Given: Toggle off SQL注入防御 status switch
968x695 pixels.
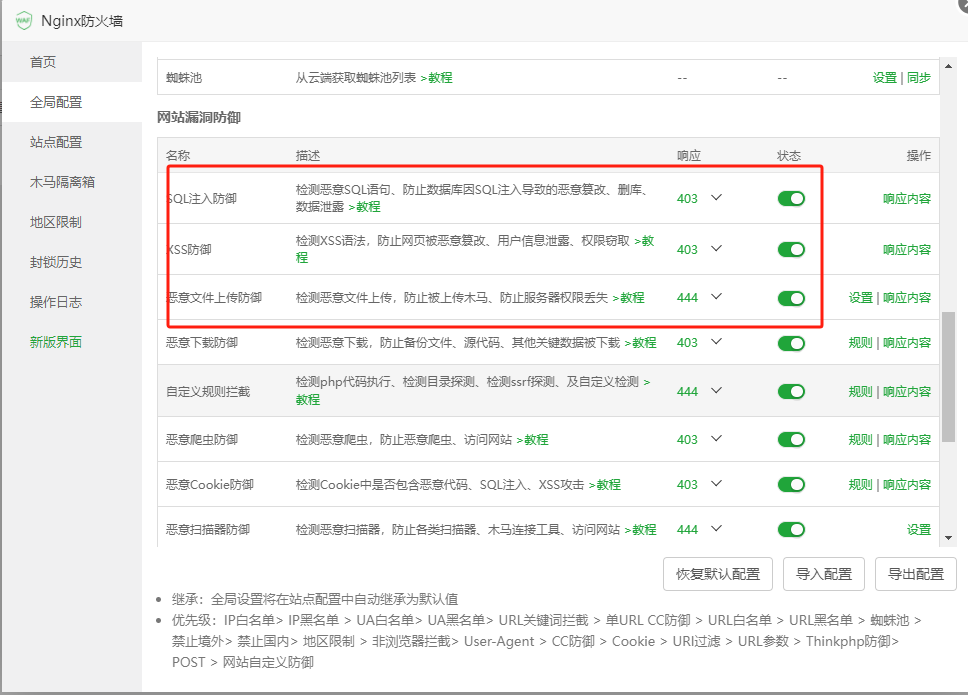Looking at the screenshot, I should click(791, 198).
